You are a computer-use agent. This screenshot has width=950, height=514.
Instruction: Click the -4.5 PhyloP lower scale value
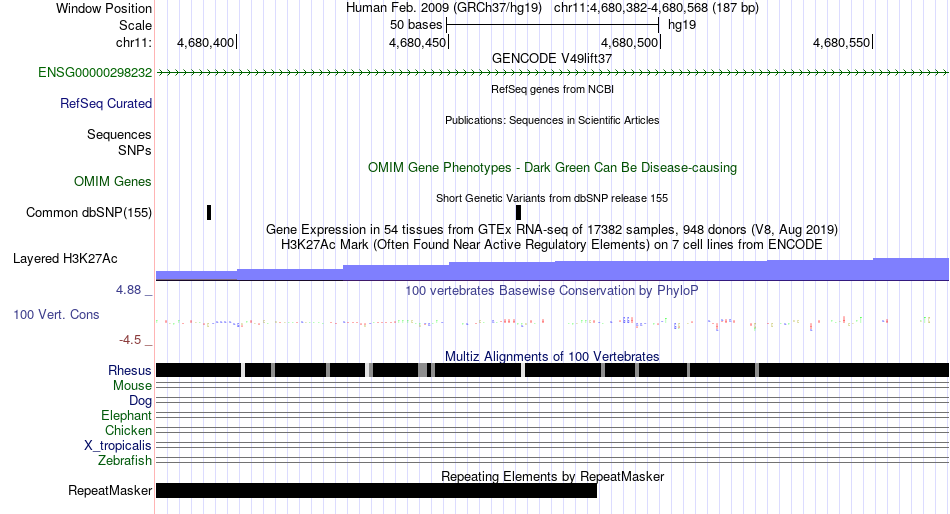130,340
